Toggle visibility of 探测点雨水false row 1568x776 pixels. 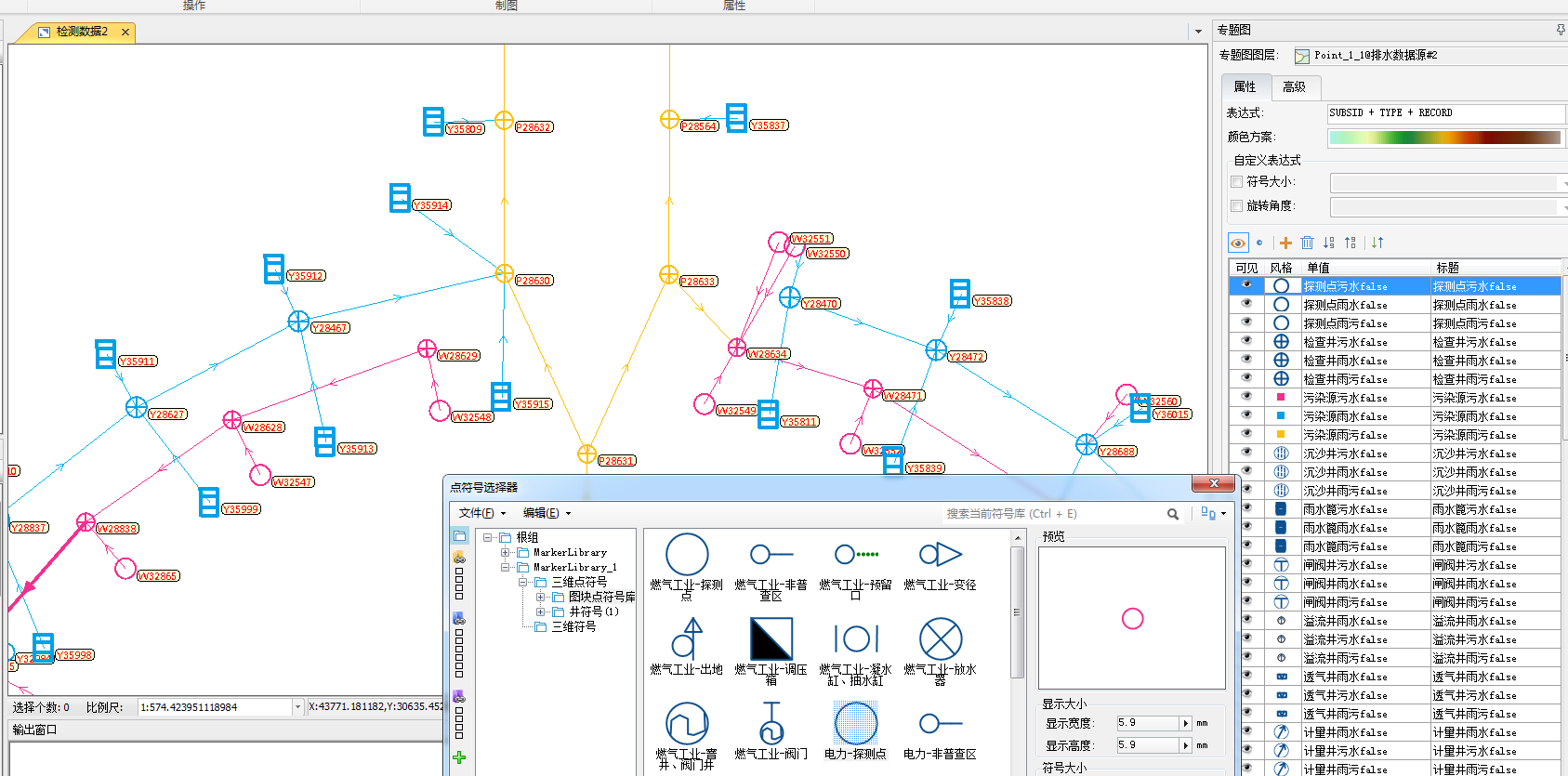[x=1246, y=304]
